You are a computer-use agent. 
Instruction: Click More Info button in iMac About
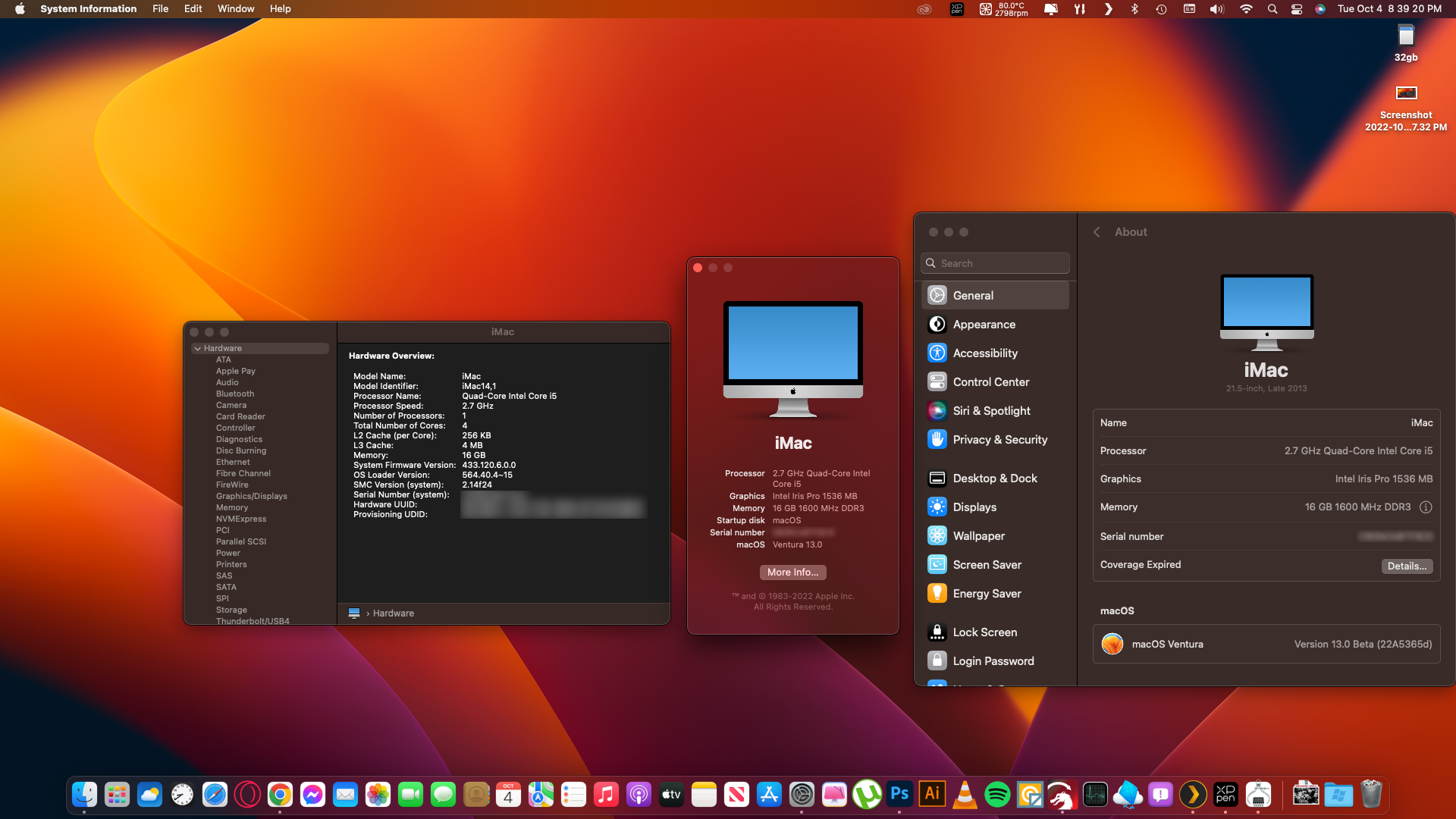[x=793, y=571]
